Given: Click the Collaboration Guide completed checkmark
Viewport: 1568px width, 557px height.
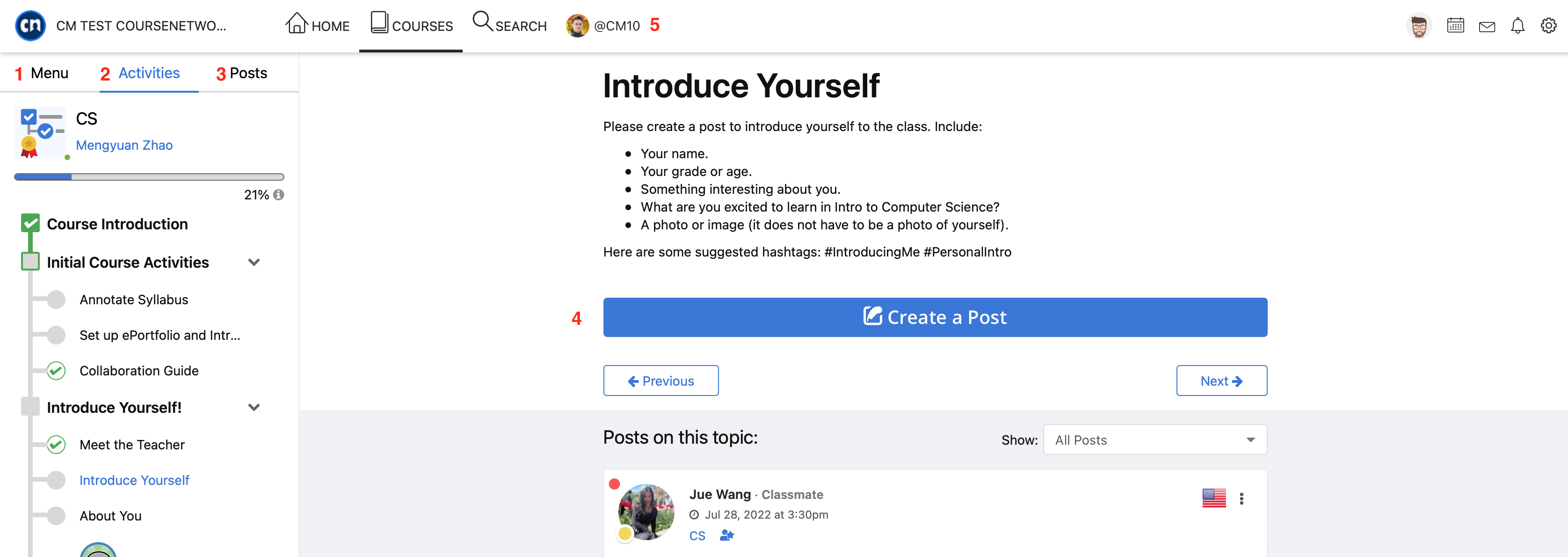Looking at the screenshot, I should tap(56, 371).
